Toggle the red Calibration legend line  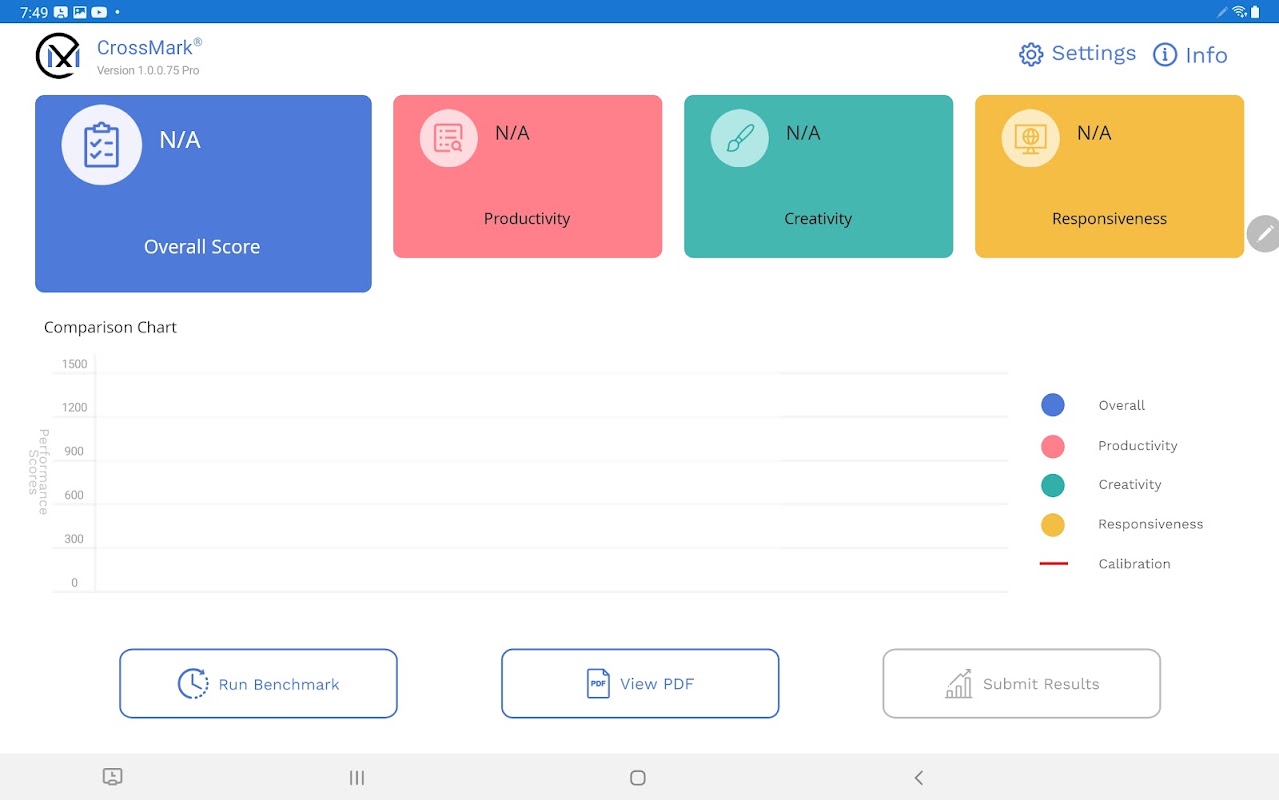click(1054, 564)
